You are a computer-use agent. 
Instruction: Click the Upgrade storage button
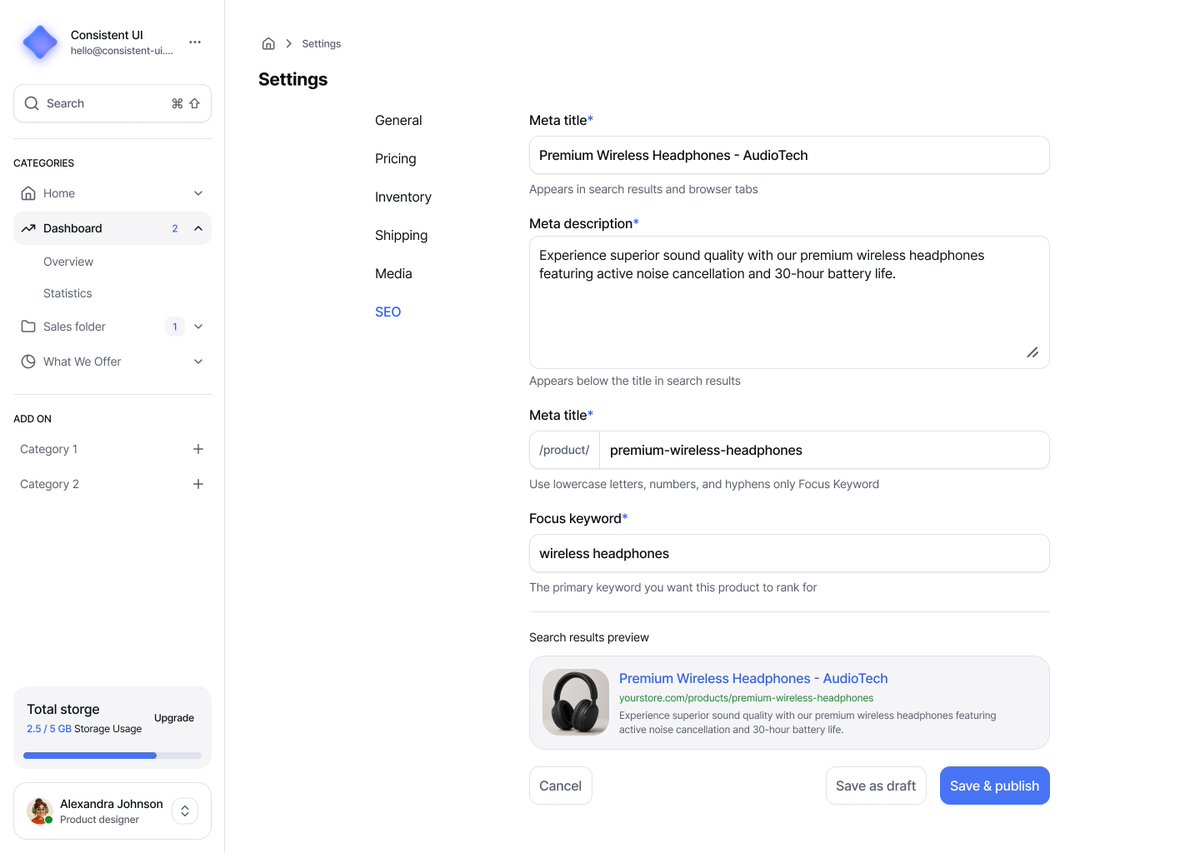[x=174, y=718]
